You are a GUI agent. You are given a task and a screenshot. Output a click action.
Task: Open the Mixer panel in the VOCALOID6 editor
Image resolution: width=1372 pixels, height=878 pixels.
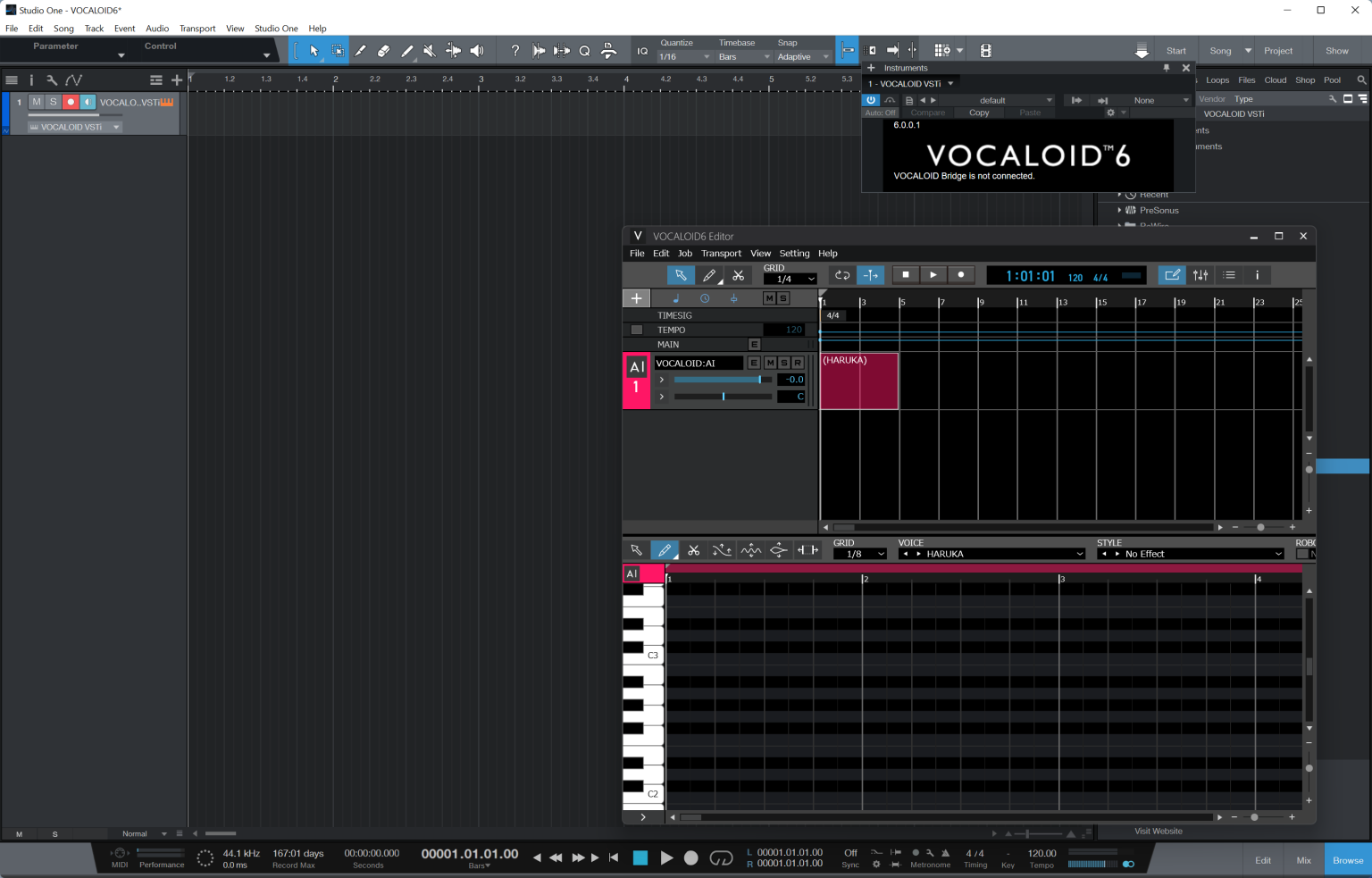coord(1200,275)
